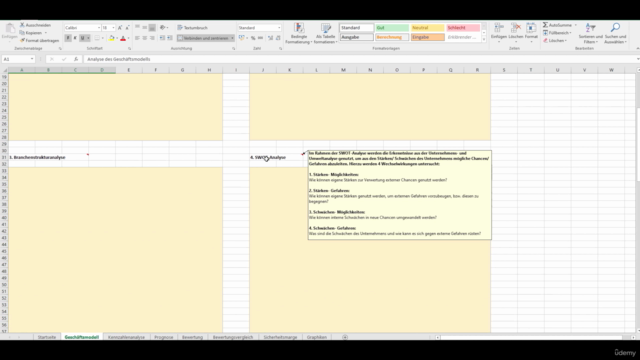Increase indent

(170, 38)
